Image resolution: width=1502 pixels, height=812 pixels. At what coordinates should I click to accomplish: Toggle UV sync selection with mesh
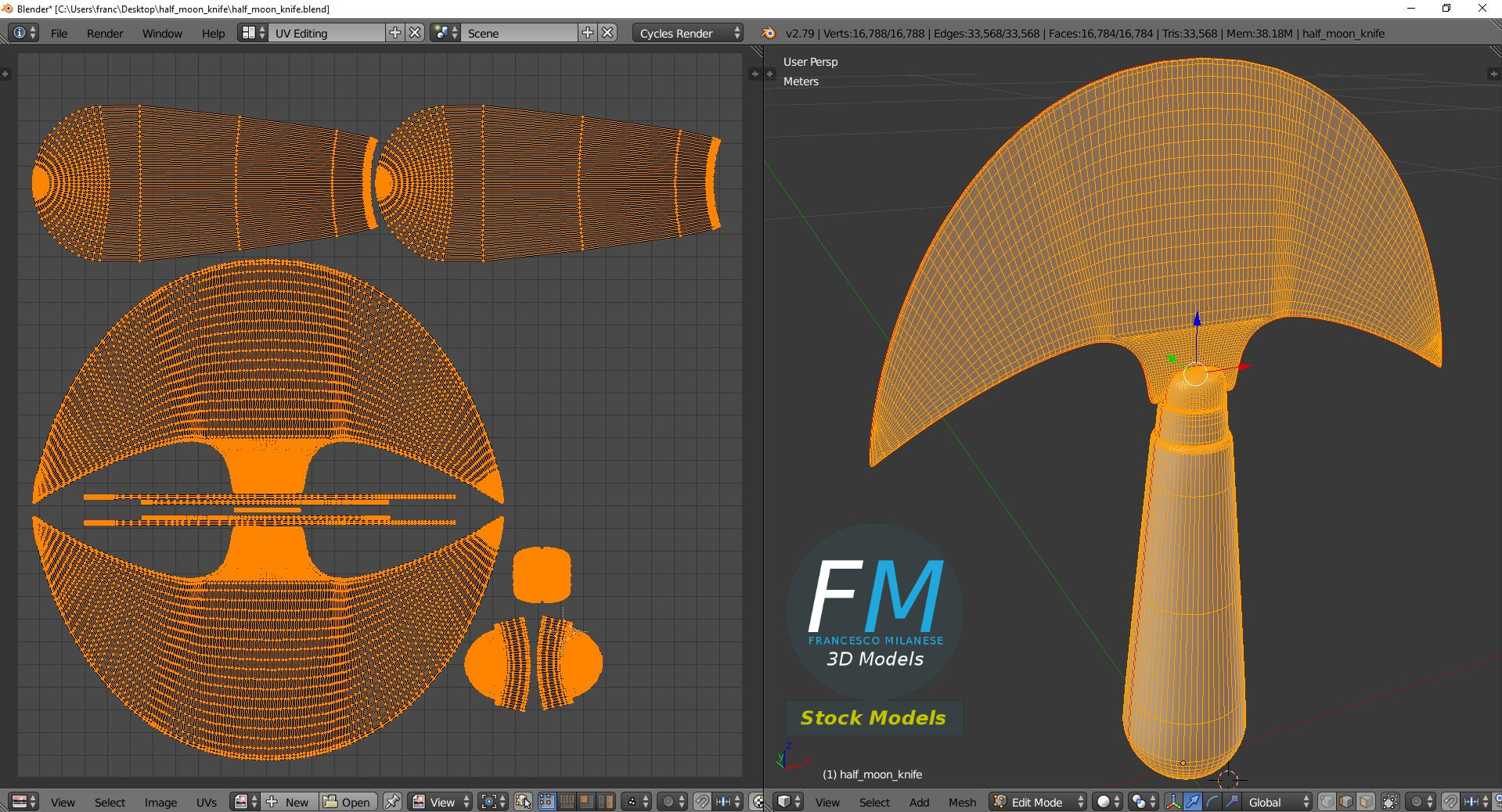click(523, 802)
